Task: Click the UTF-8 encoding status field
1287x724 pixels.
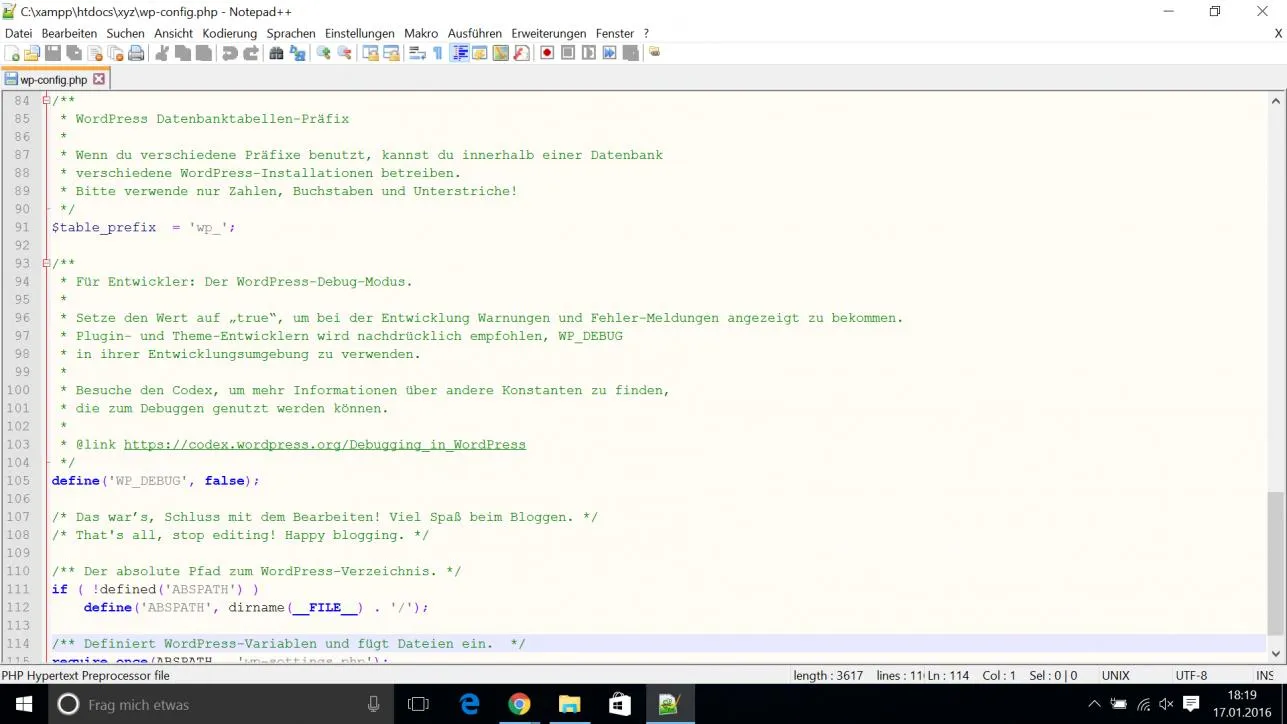Action: coord(1191,676)
